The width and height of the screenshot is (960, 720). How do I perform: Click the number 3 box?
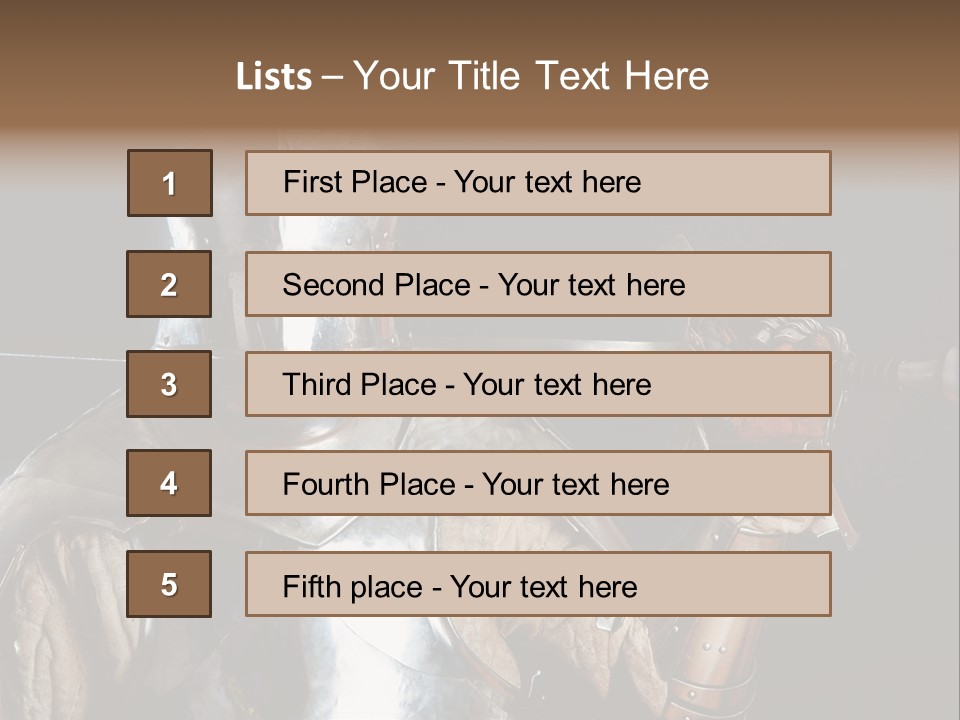tap(169, 384)
